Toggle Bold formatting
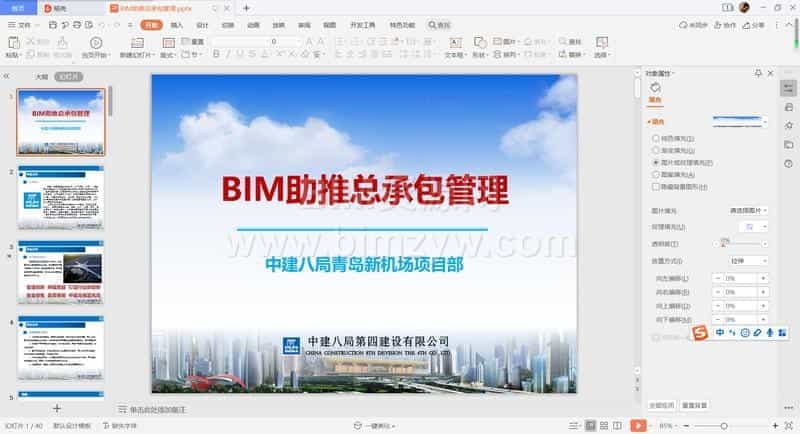Viewport: 800px width, 434px height. [216, 54]
